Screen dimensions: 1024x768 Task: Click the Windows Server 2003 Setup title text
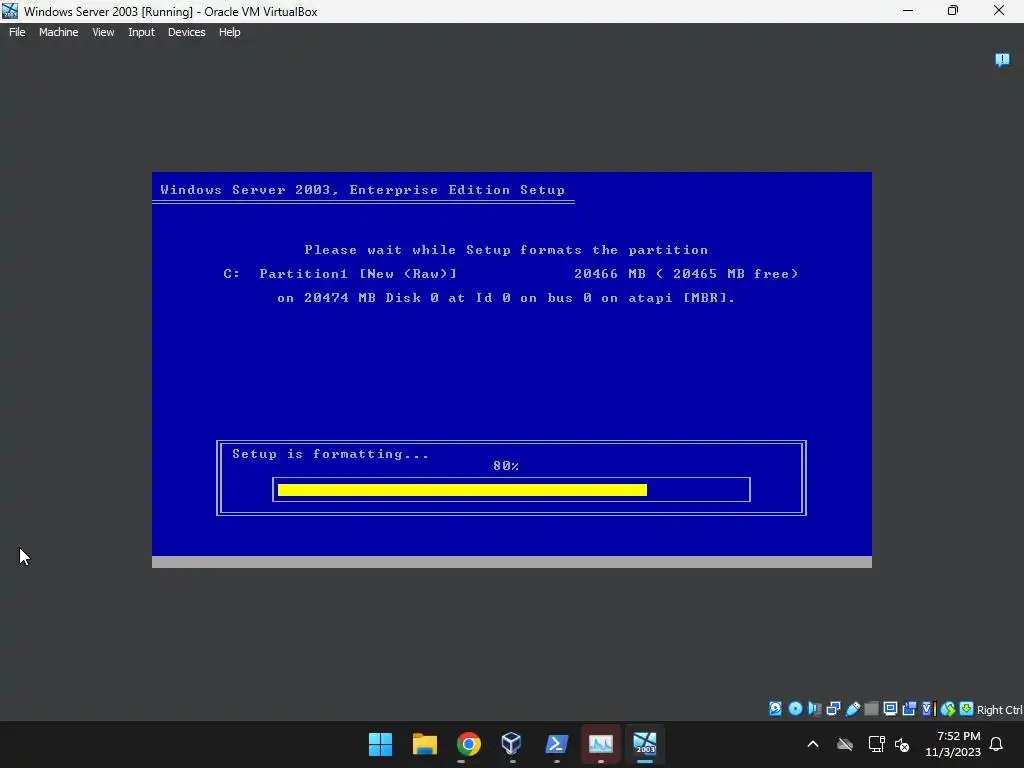coord(362,190)
